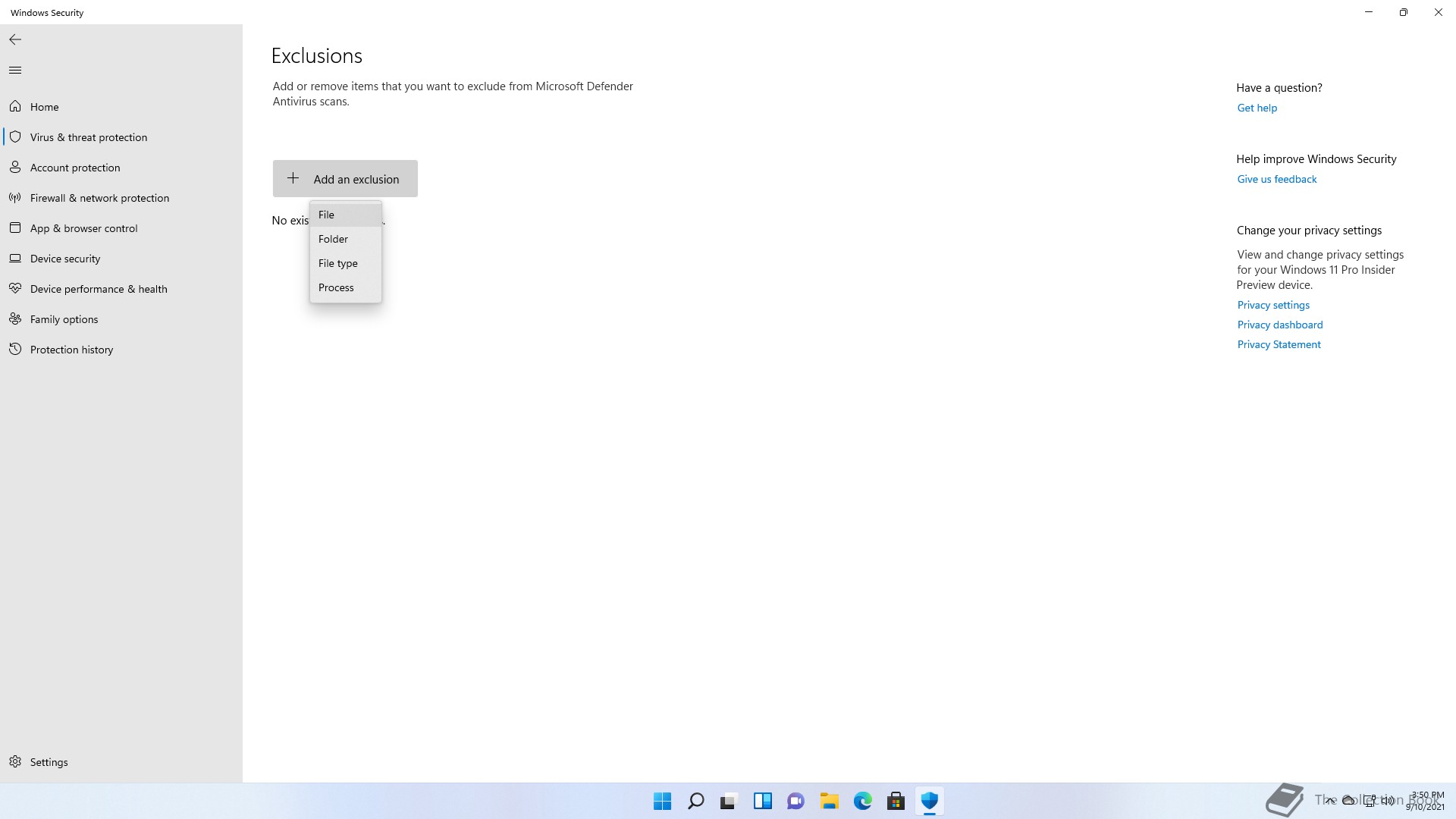This screenshot has width=1456, height=819.
Task: Open Teams Chat from the taskbar
Action: click(x=795, y=801)
